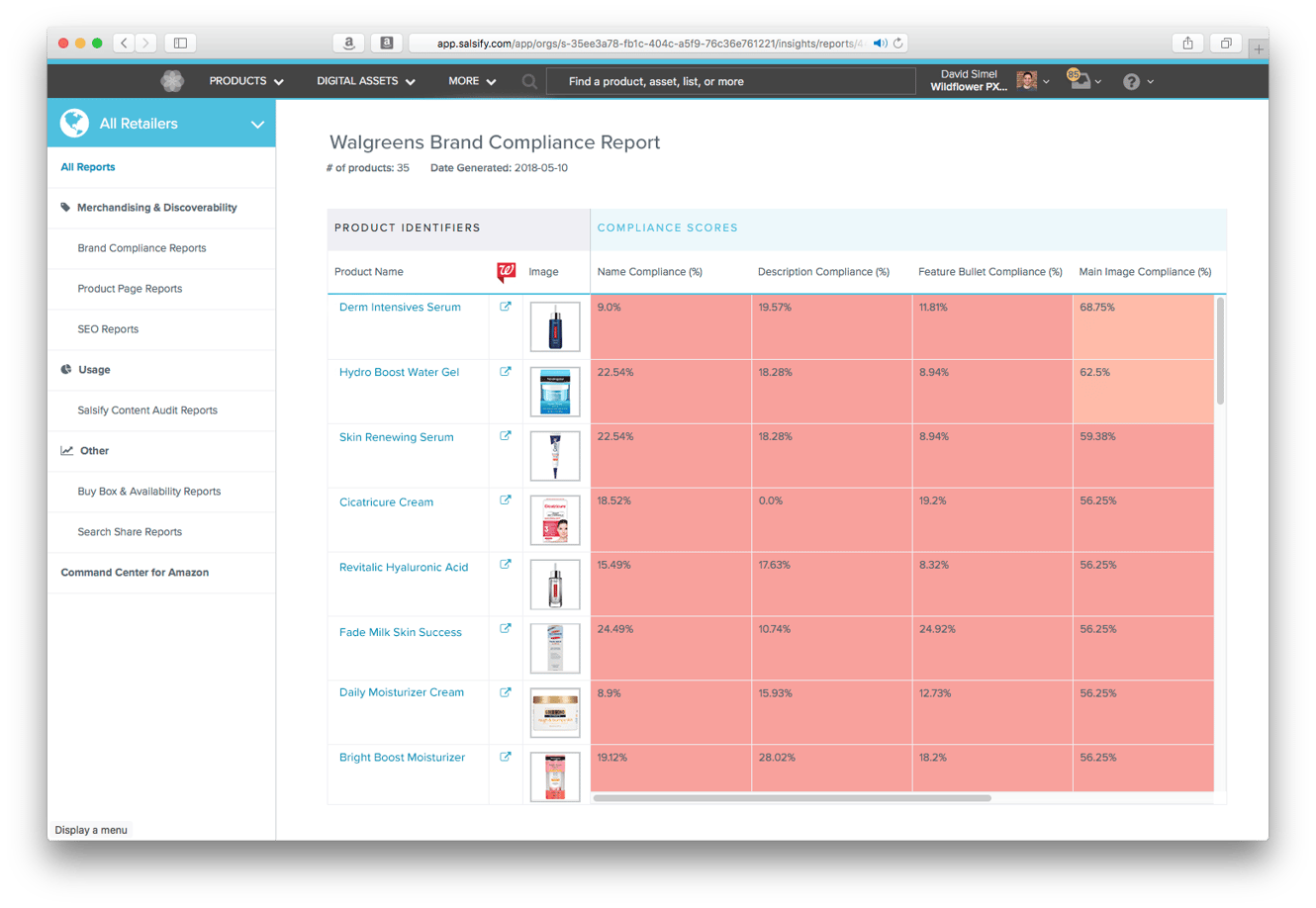This screenshot has width=1316, height=908.
Task: Click second Amazon bookmark icon
Action: tap(387, 43)
